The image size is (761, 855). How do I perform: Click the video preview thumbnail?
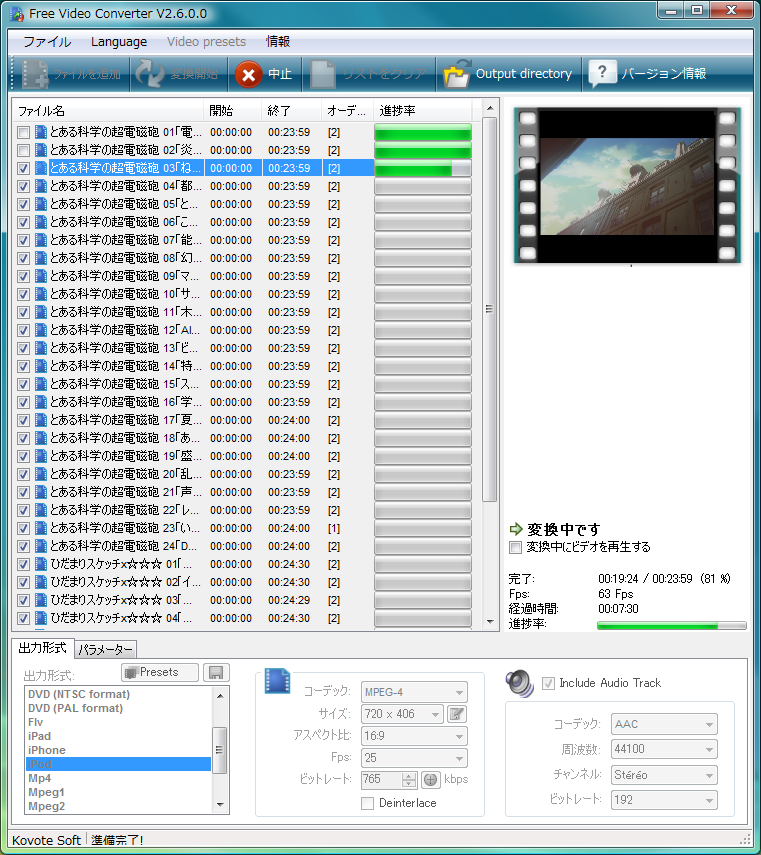tap(627, 185)
